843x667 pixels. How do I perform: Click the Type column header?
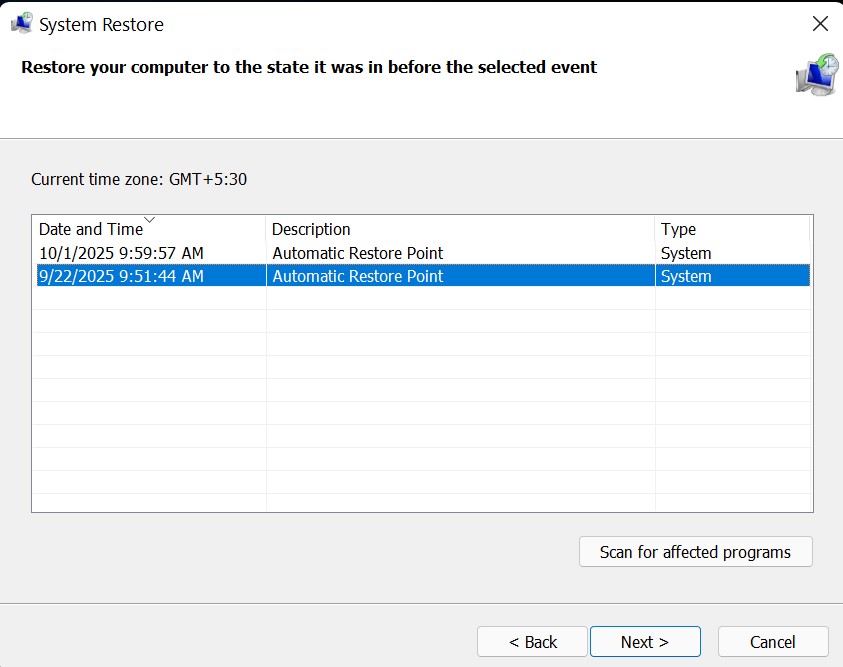click(x=678, y=229)
